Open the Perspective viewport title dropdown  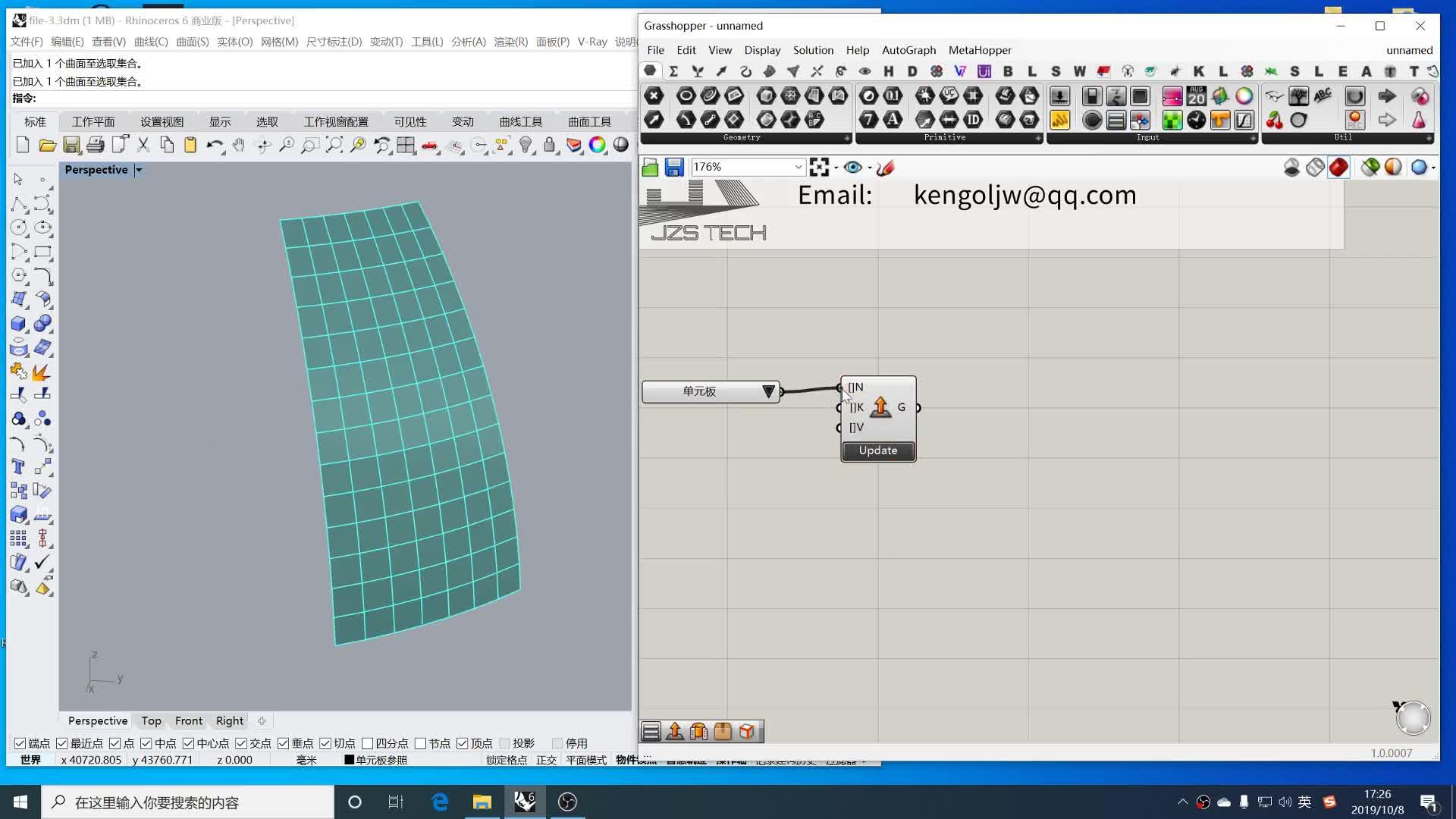point(139,170)
